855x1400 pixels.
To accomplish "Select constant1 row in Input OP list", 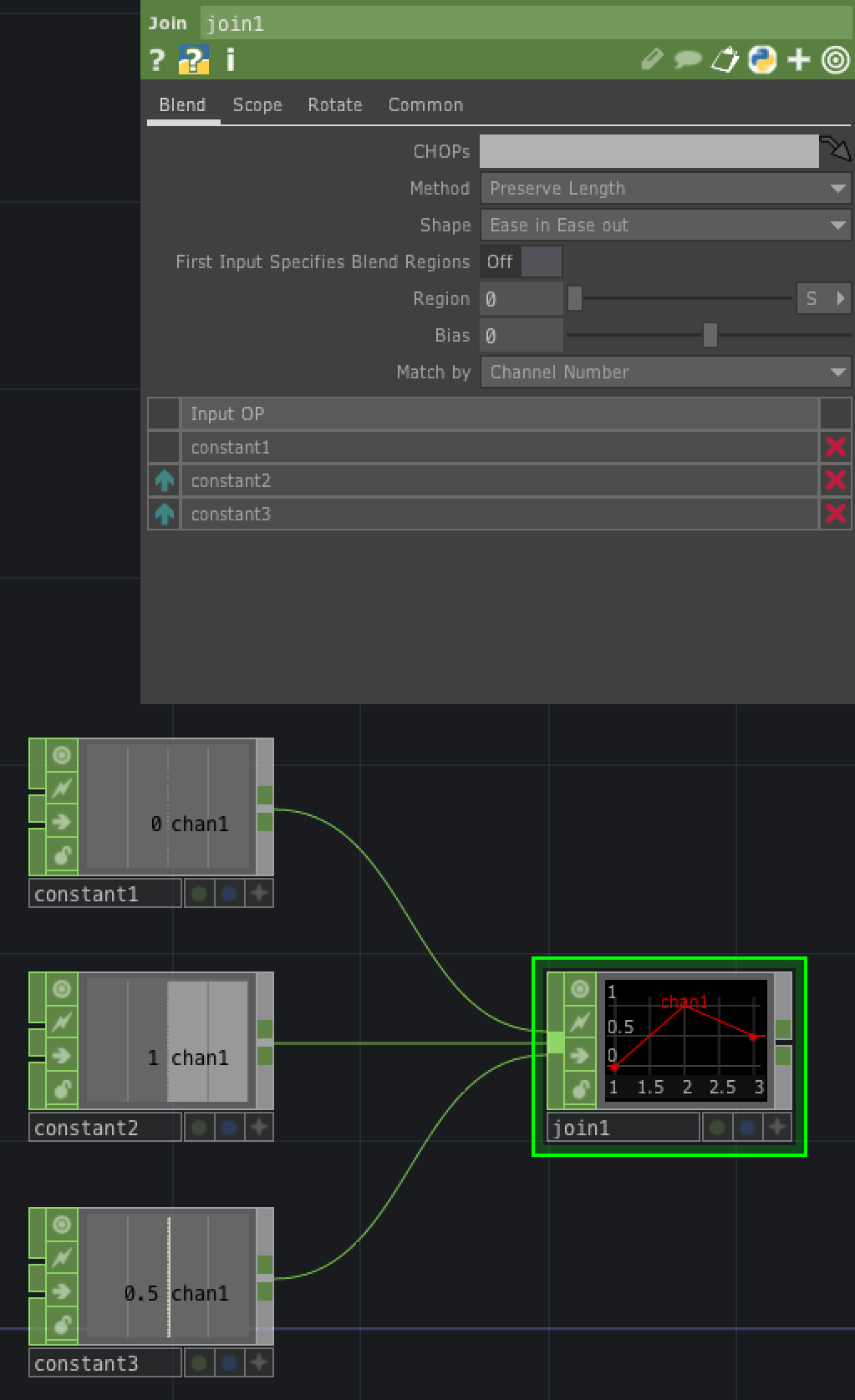I will pos(500,447).
